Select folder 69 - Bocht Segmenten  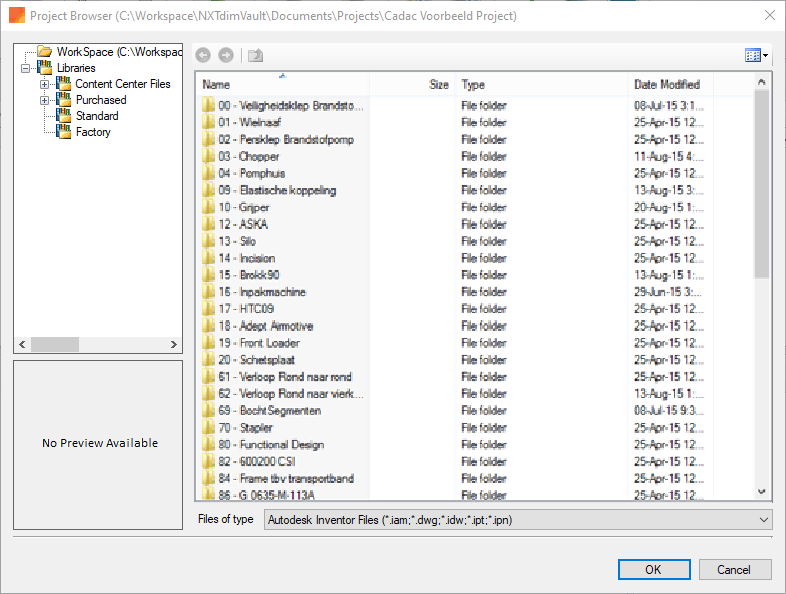(262, 411)
